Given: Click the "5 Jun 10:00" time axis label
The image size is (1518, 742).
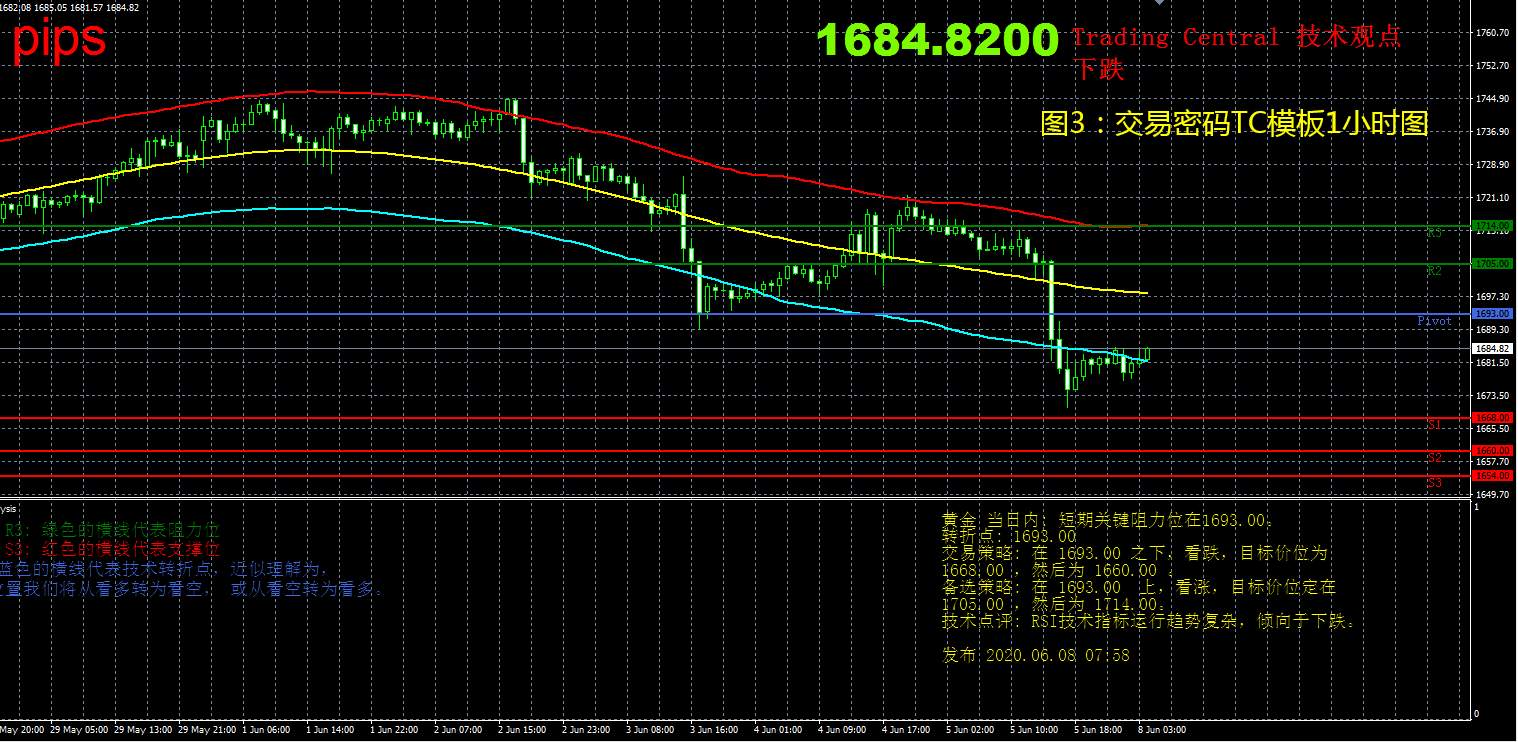Looking at the screenshot, I should [x=1035, y=731].
